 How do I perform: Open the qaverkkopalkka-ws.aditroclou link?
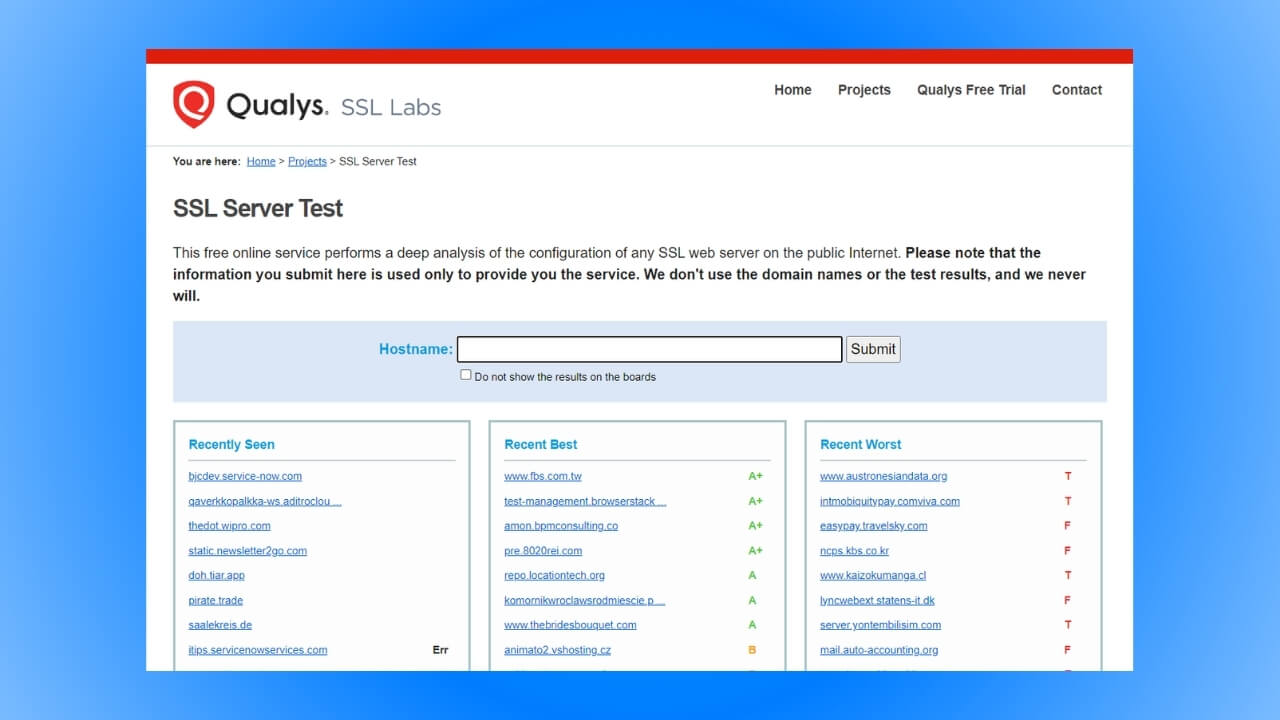pyautogui.click(x=265, y=501)
